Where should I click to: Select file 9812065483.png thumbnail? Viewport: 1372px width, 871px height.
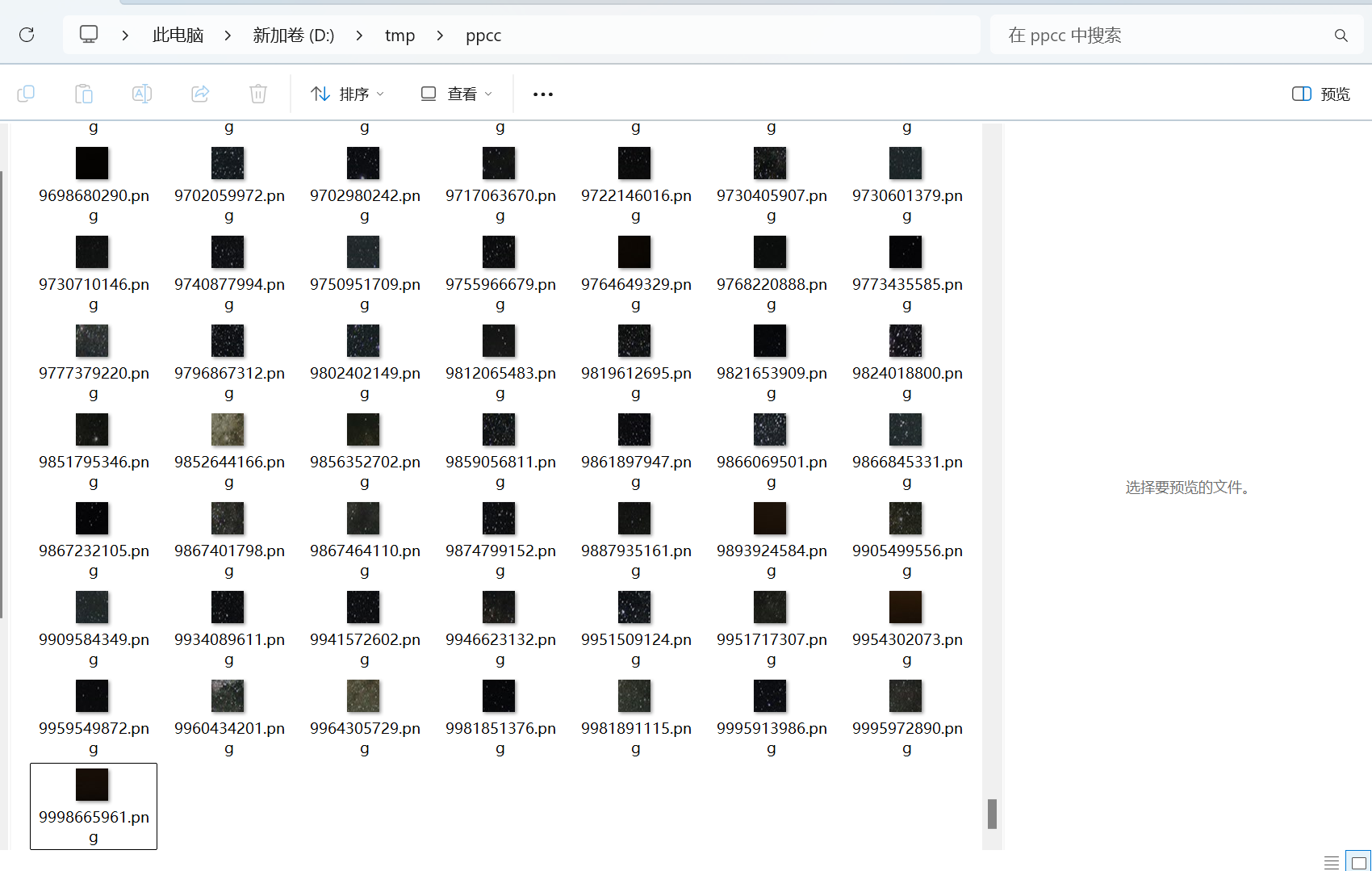499,341
